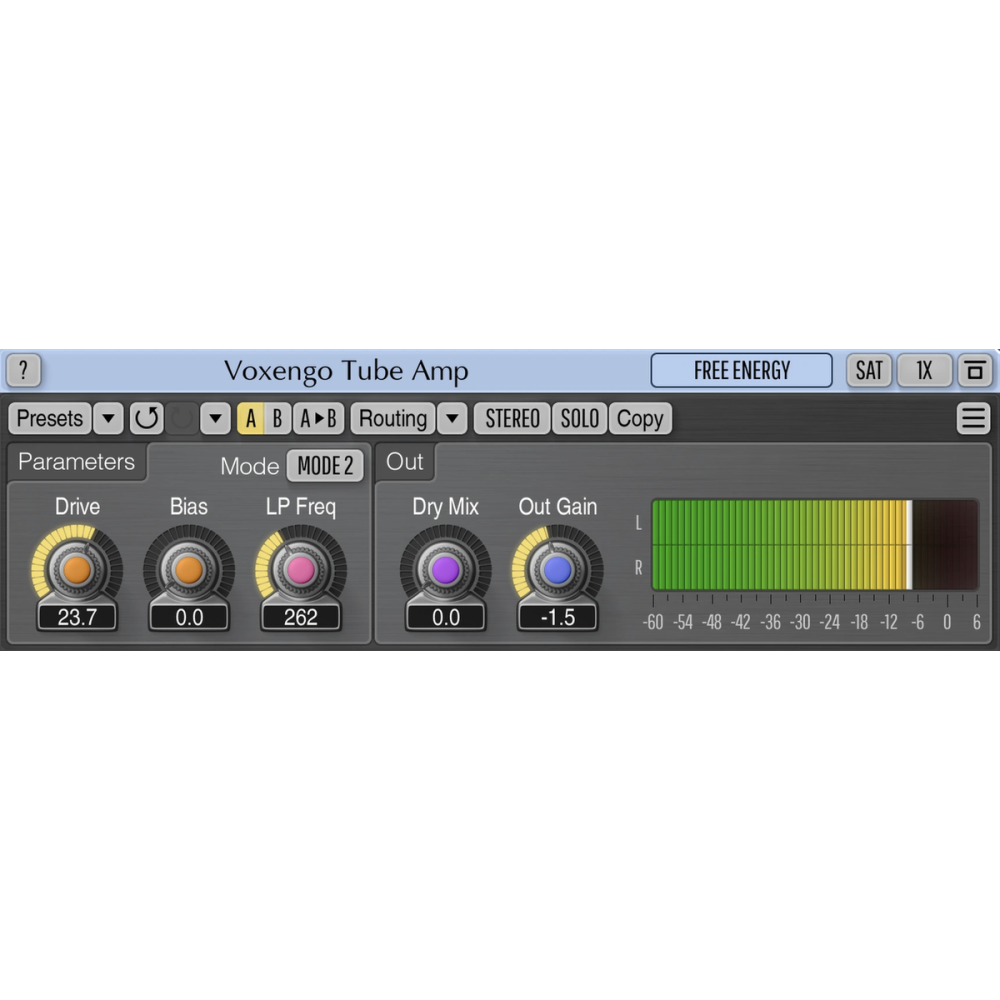
Task: Open the undo history dropdown arrow
Action: pyautogui.click(x=215, y=418)
